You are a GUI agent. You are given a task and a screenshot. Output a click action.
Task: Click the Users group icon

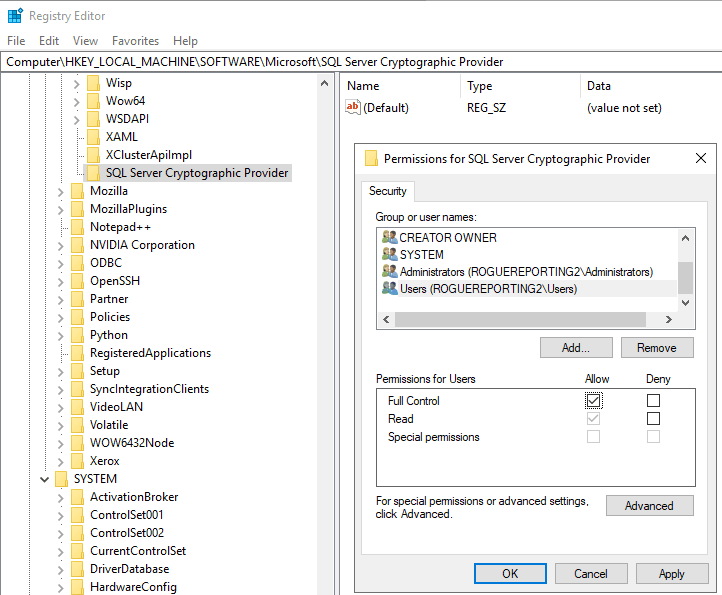pos(390,288)
